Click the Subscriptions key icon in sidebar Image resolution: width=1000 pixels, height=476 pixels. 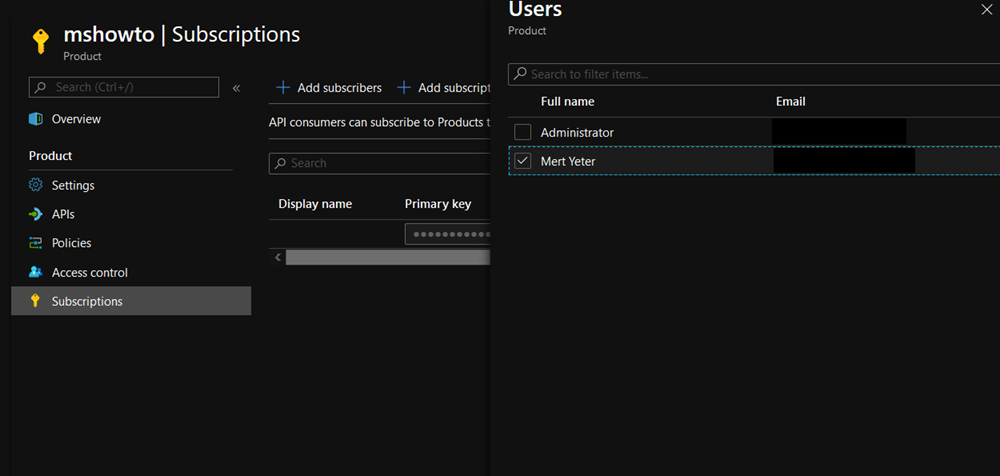36,301
